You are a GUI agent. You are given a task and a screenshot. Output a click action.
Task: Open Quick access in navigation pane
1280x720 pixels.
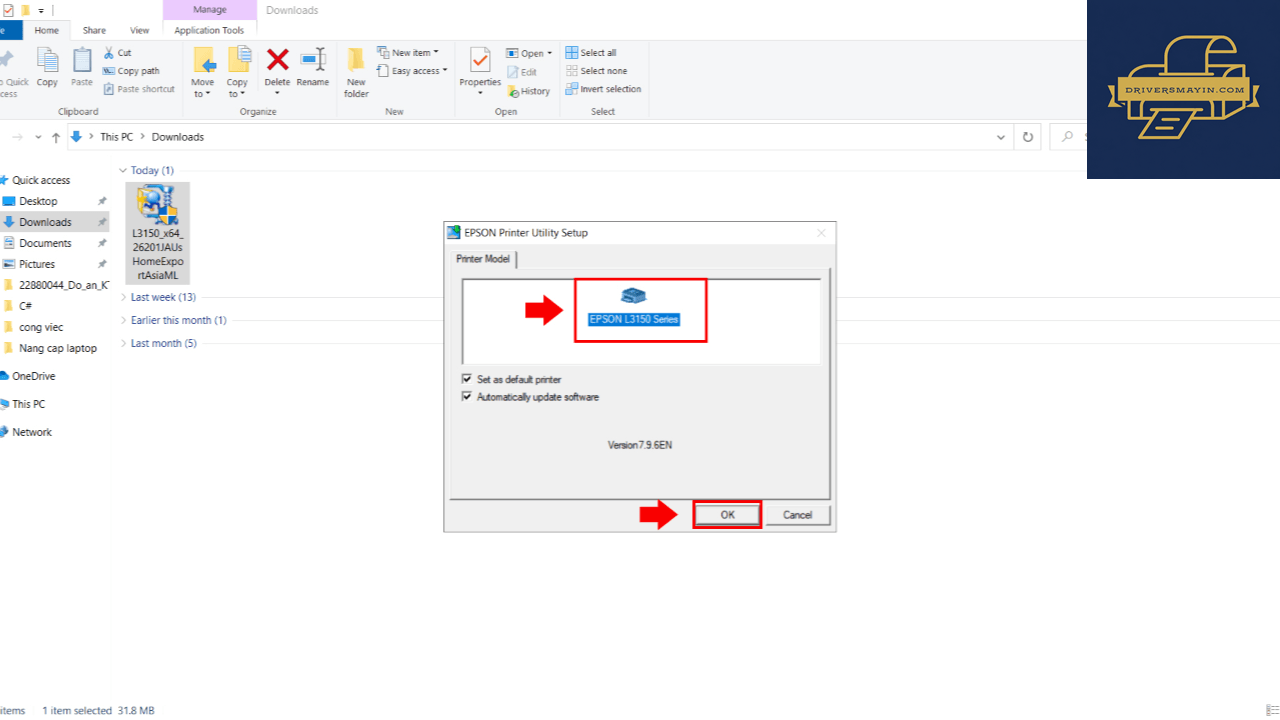point(41,180)
